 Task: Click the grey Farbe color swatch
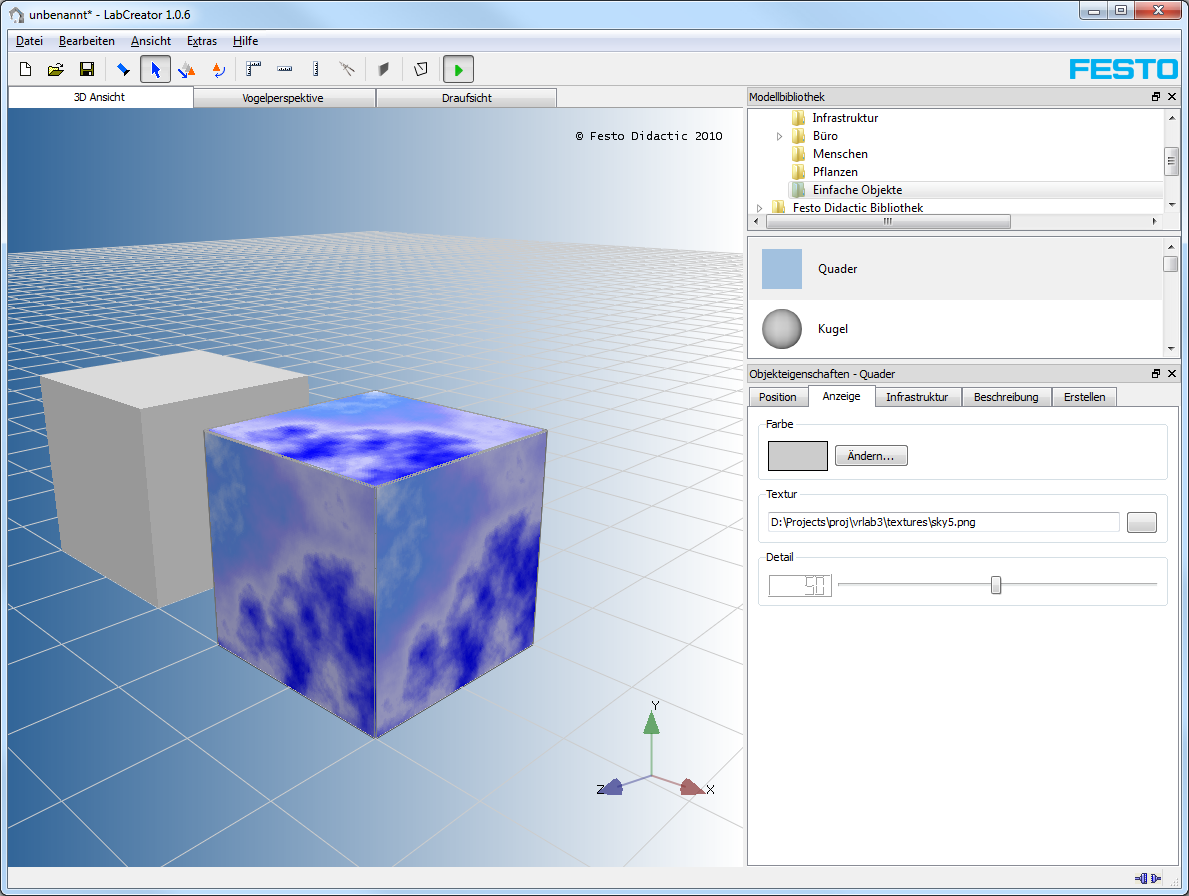(798, 456)
